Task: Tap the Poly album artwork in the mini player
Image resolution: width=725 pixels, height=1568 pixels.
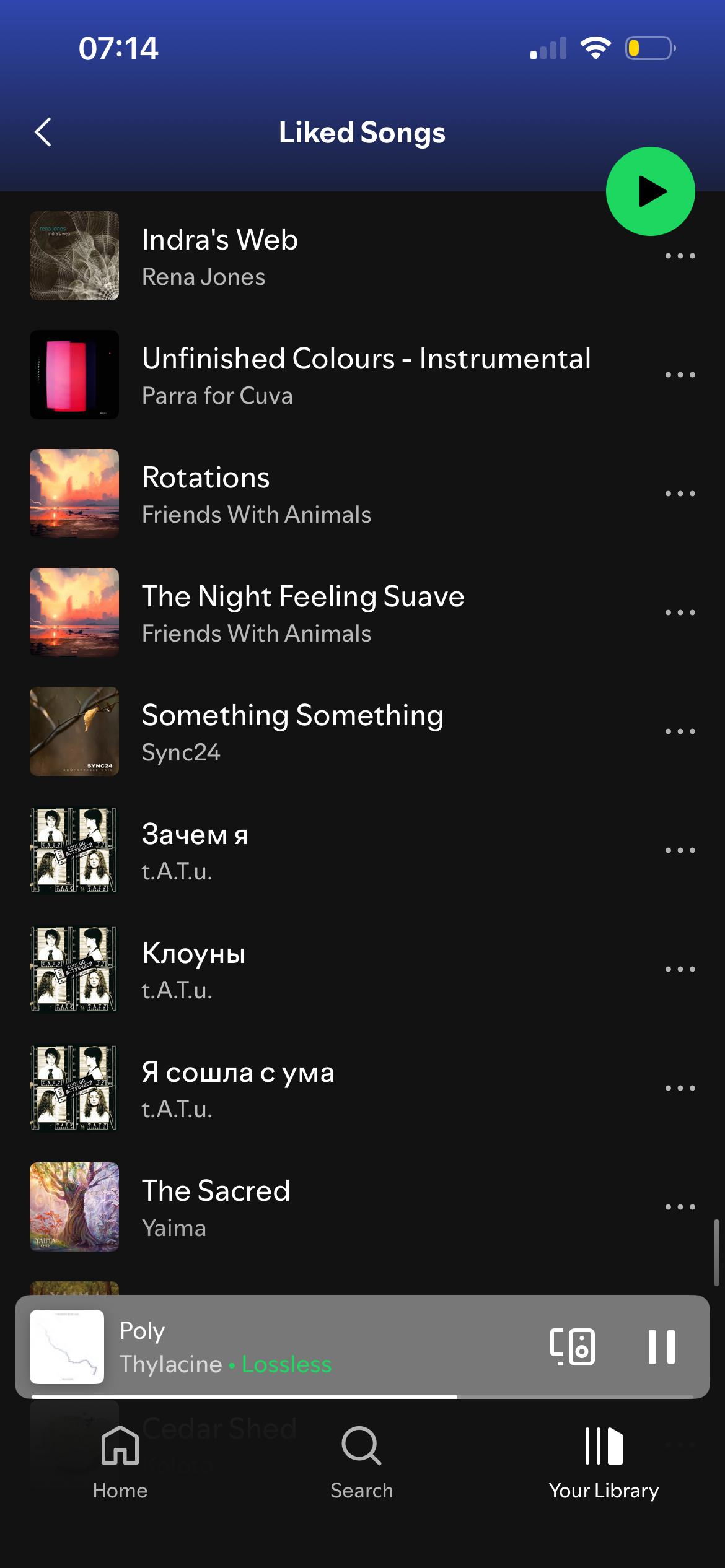Action: click(x=67, y=1347)
